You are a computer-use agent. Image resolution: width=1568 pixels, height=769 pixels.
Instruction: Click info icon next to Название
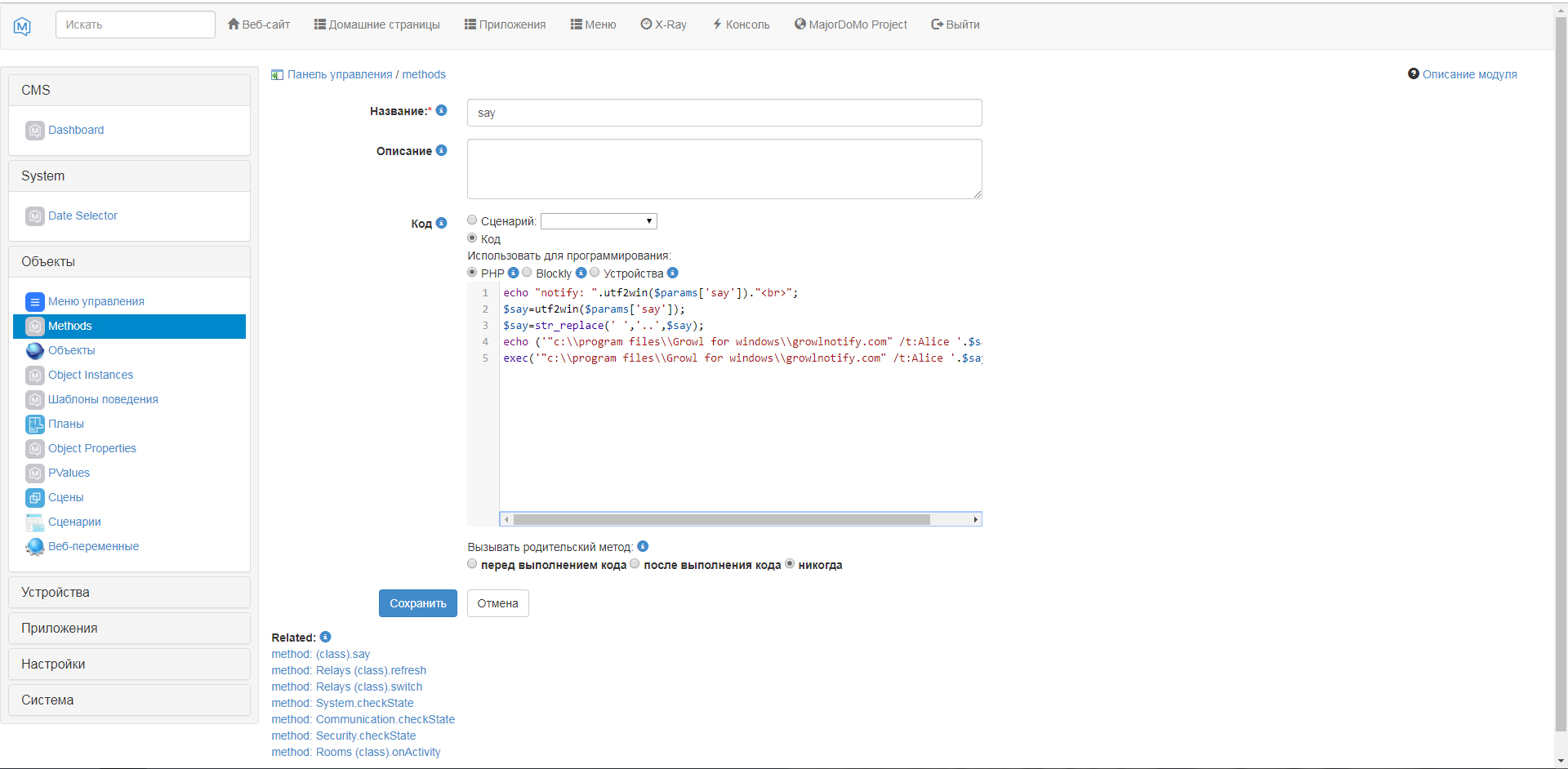[442, 110]
